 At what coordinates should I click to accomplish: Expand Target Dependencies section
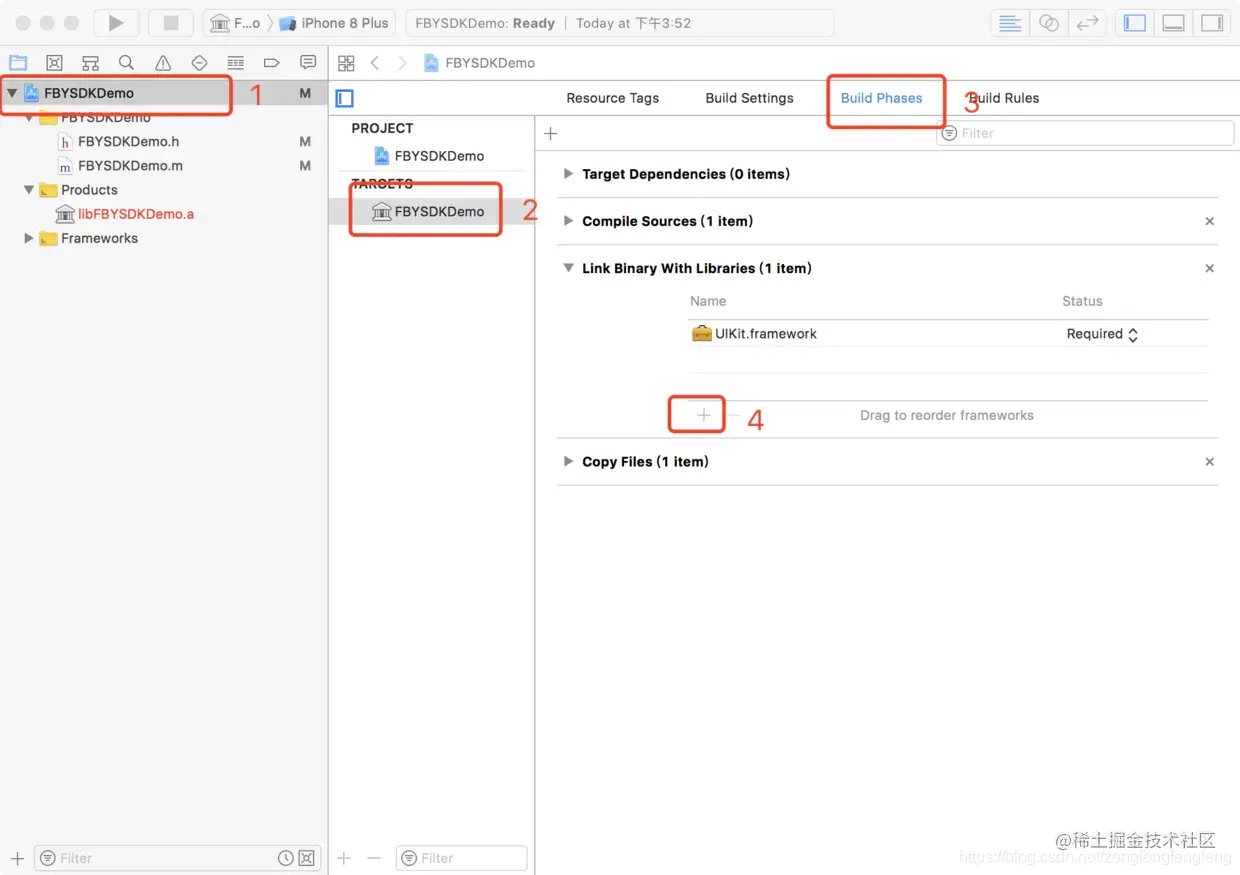click(568, 174)
